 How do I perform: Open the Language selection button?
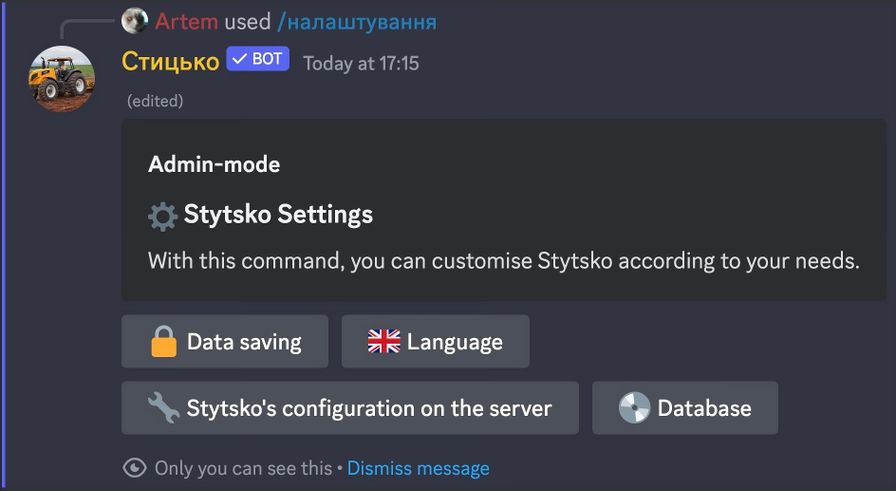point(435,341)
